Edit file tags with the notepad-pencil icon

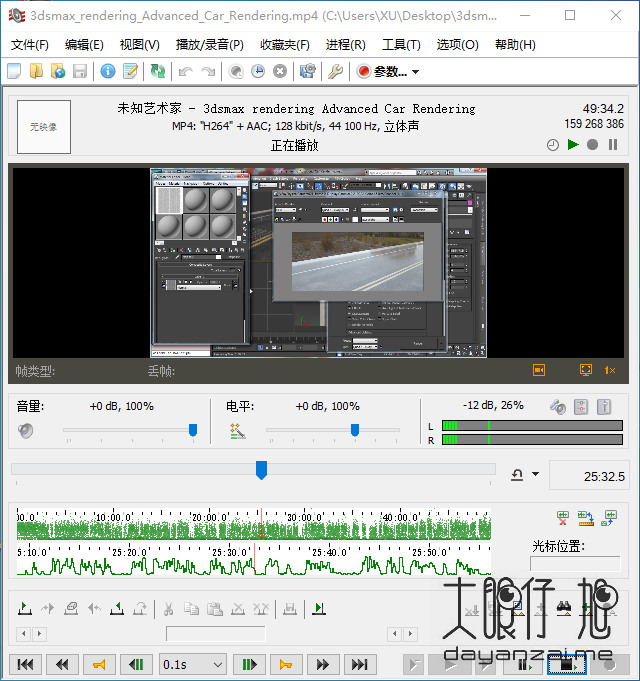pos(130,71)
